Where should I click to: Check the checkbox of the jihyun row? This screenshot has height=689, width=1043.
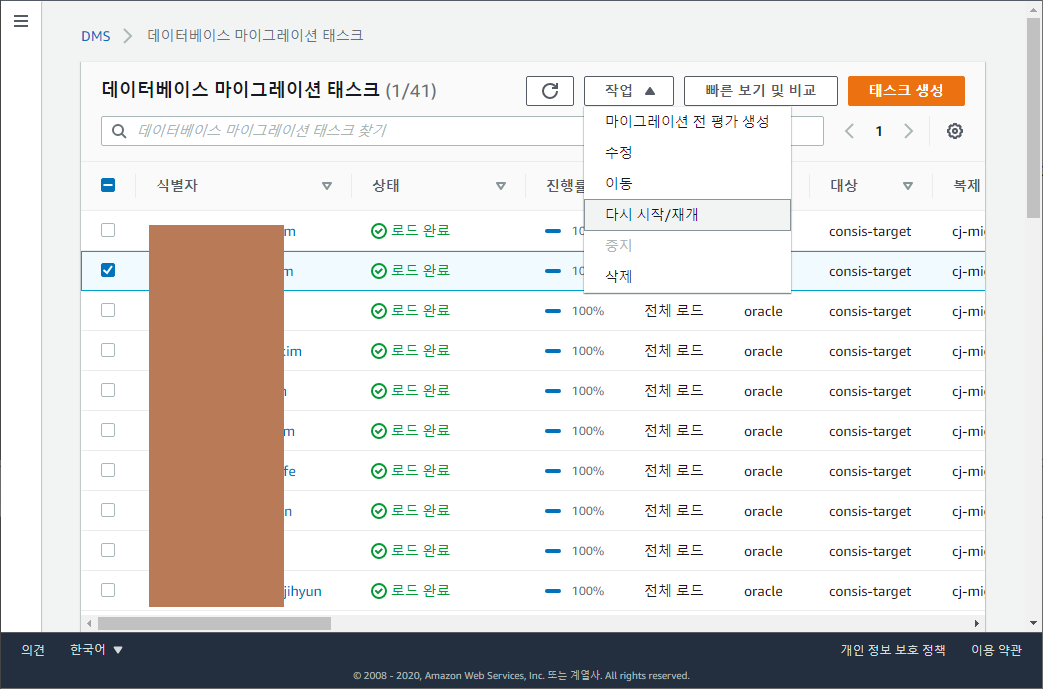pyautogui.click(x=108, y=590)
